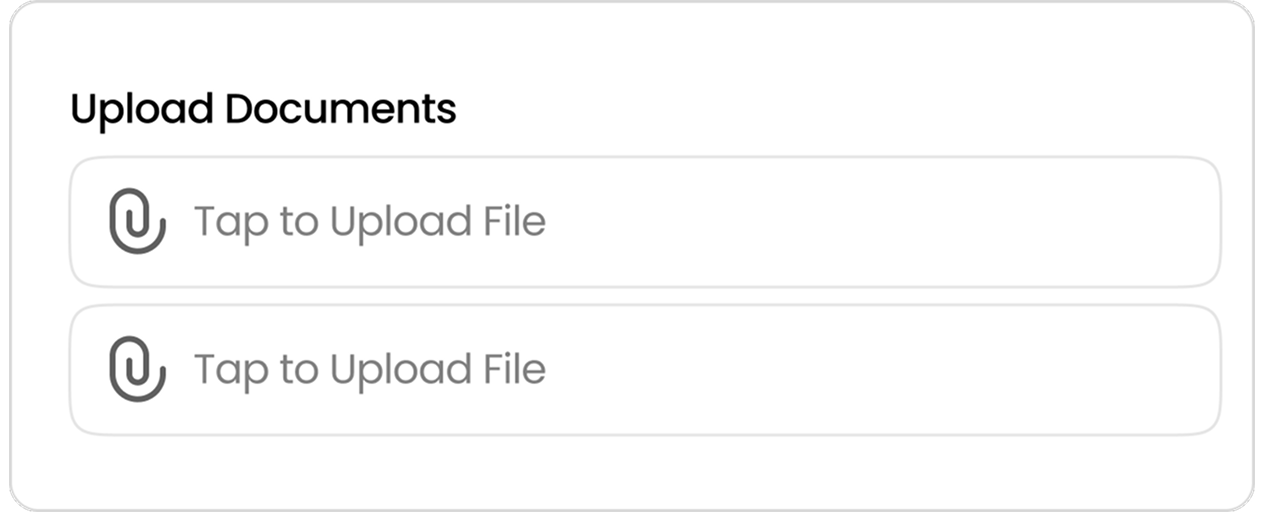
Task: Click the word Documents in the section title
Action: coord(340,109)
